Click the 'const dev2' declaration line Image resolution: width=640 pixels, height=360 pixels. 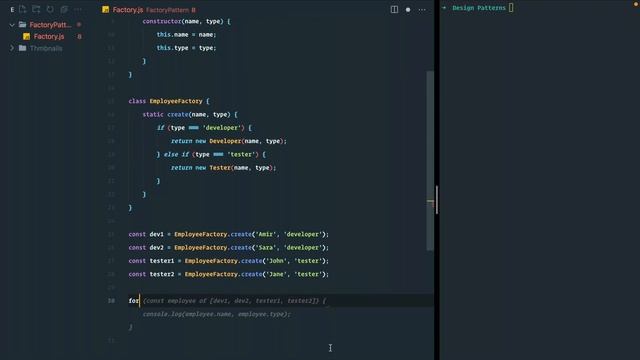tap(229, 248)
